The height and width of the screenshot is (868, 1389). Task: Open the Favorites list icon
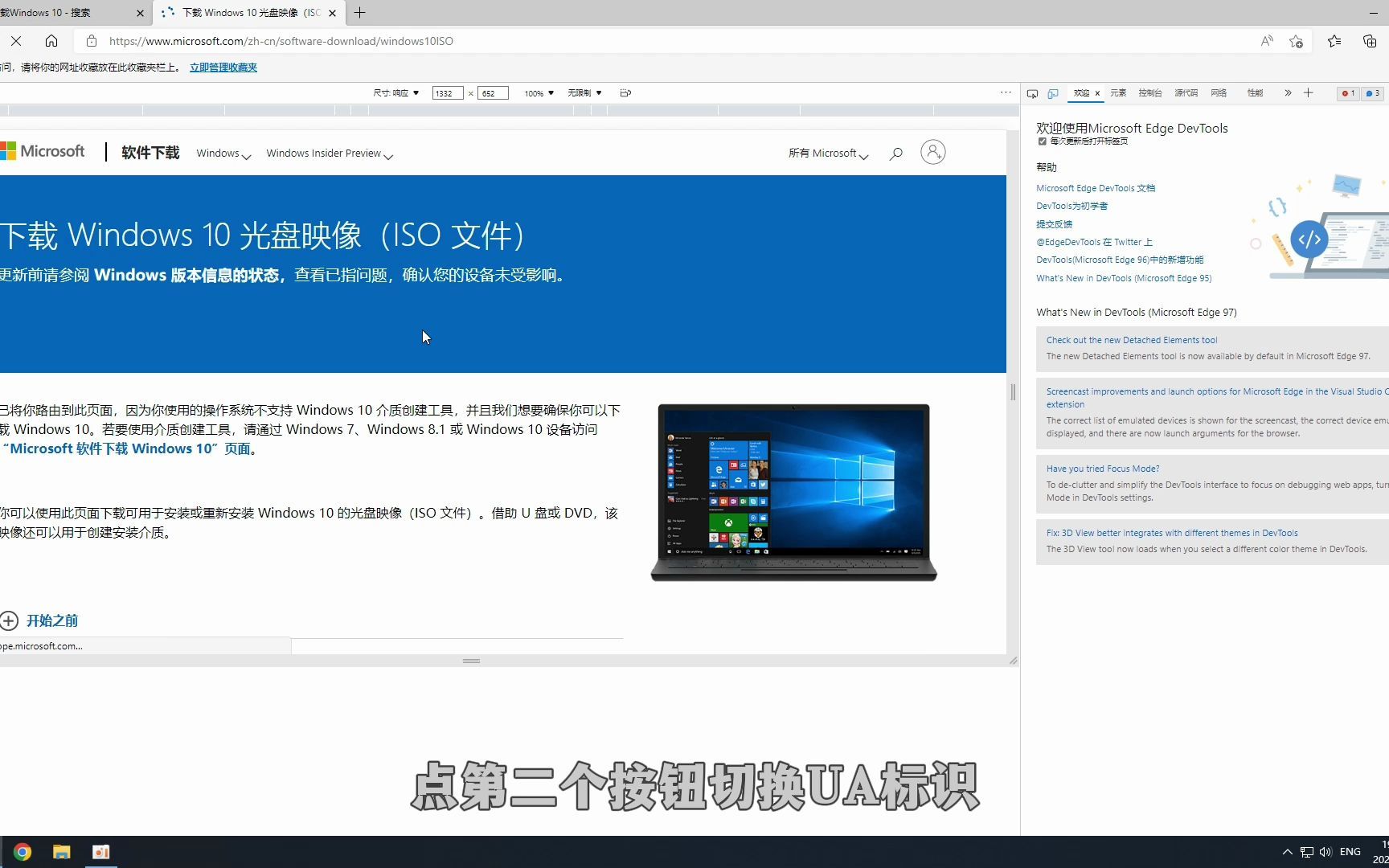click(x=1334, y=41)
